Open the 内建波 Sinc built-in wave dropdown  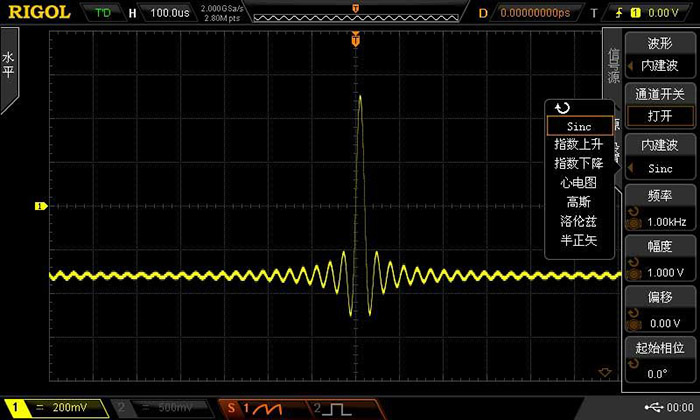(660, 157)
